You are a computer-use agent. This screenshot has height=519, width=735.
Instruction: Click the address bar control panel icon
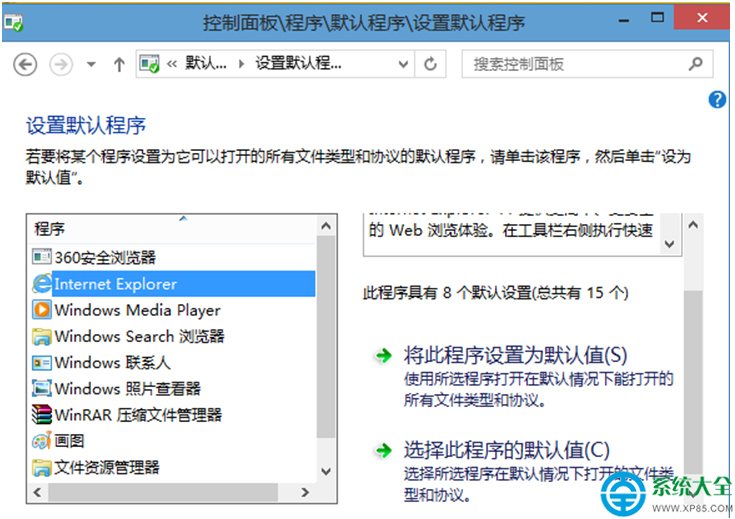150,64
